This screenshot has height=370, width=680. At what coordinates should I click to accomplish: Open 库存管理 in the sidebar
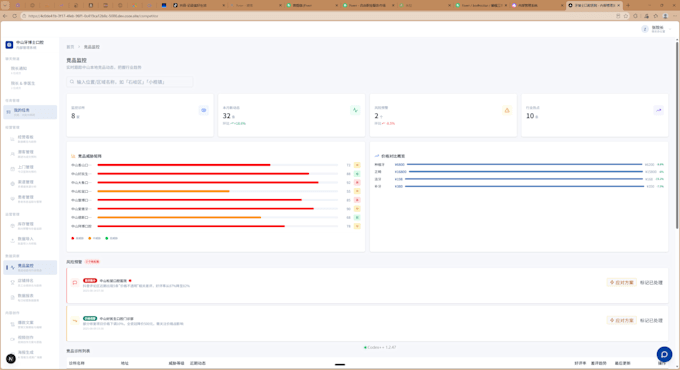pos(30,226)
